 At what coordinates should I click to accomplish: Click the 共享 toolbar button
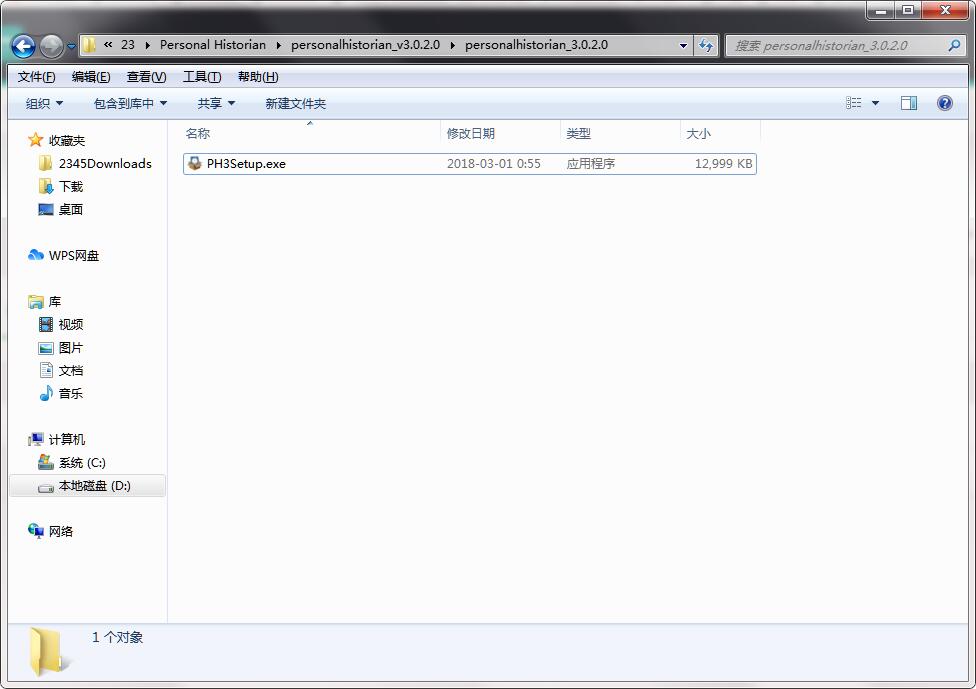[213, 103]
